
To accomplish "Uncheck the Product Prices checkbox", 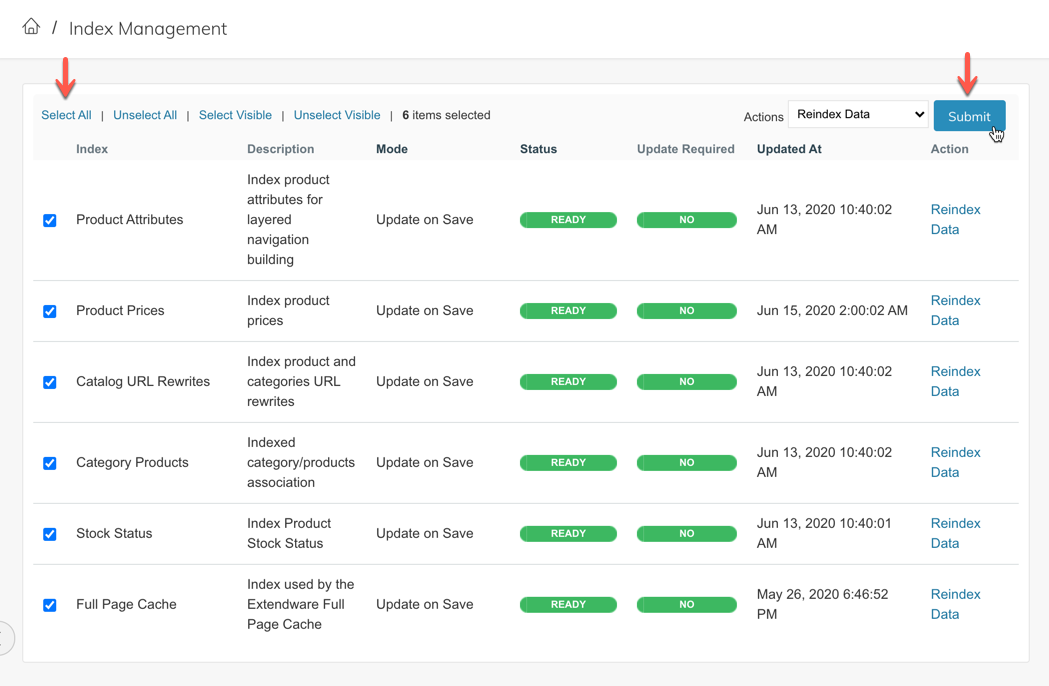I will [50, 311].
